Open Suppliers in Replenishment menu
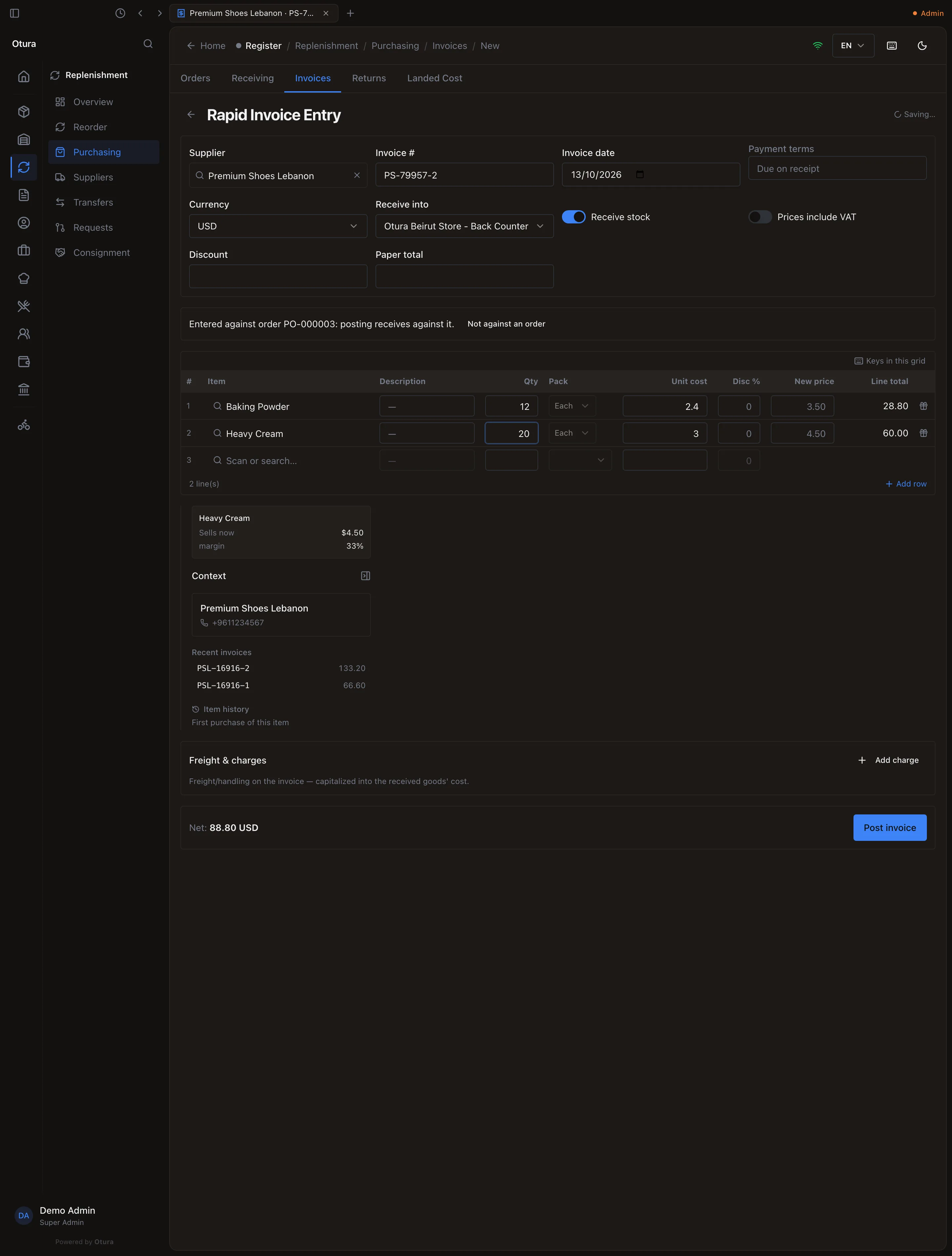The height and width of the screenshot is (1256, 952). pyautogui.click(x=104, y=177)
